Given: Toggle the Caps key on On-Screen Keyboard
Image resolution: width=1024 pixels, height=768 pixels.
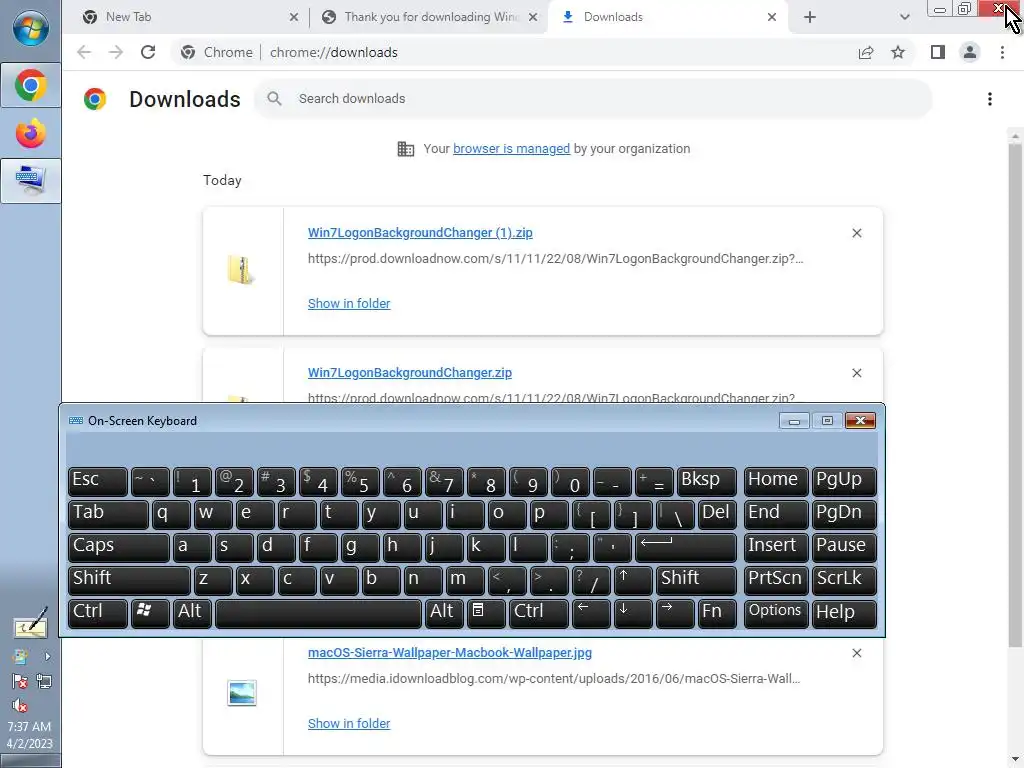Looking at the screenshot, I should point(119,547).
